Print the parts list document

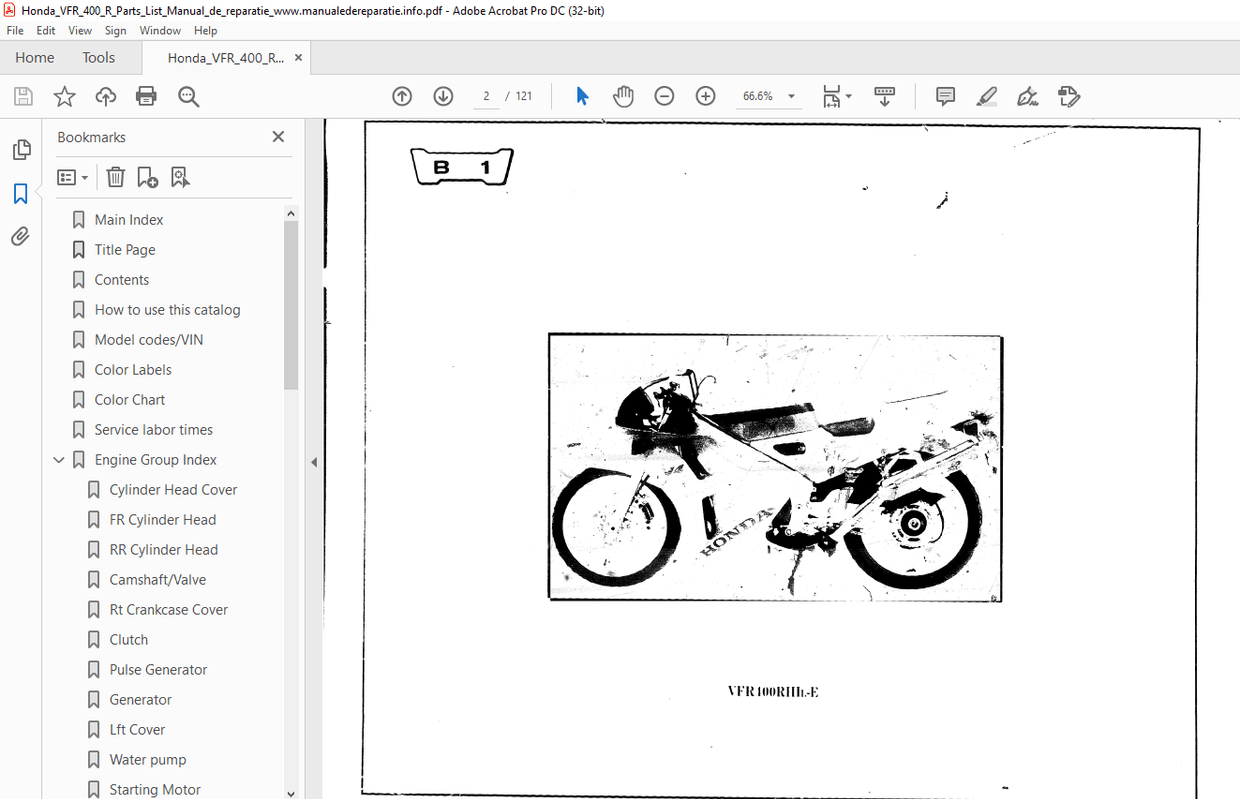click(x=146, y=96)
